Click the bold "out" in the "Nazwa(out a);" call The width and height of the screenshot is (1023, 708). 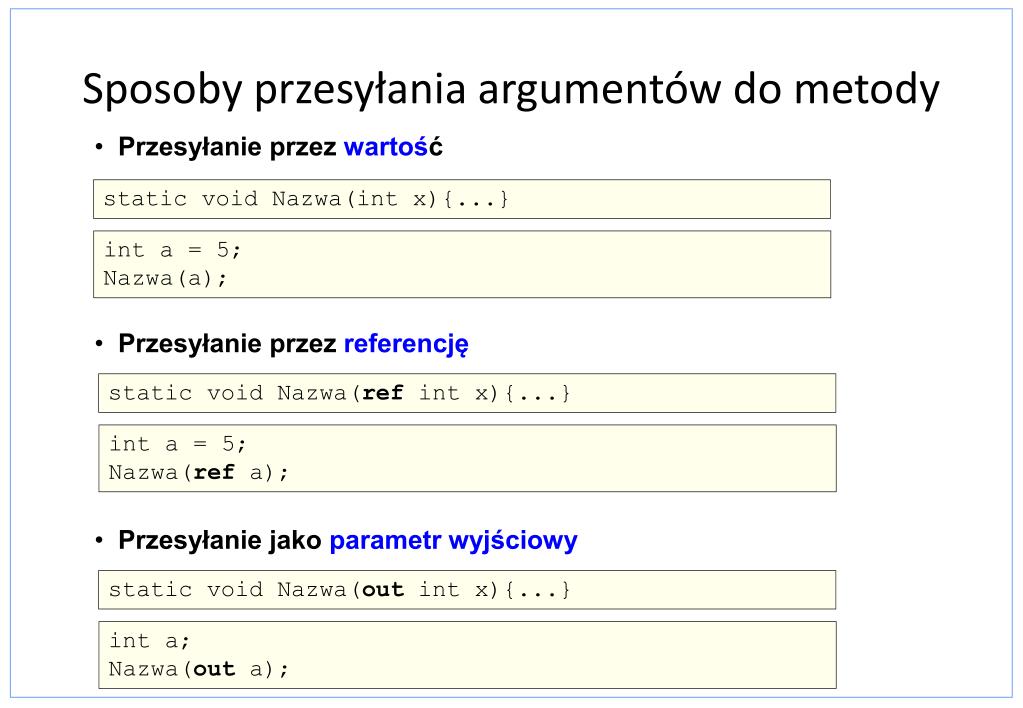[214, 669]
